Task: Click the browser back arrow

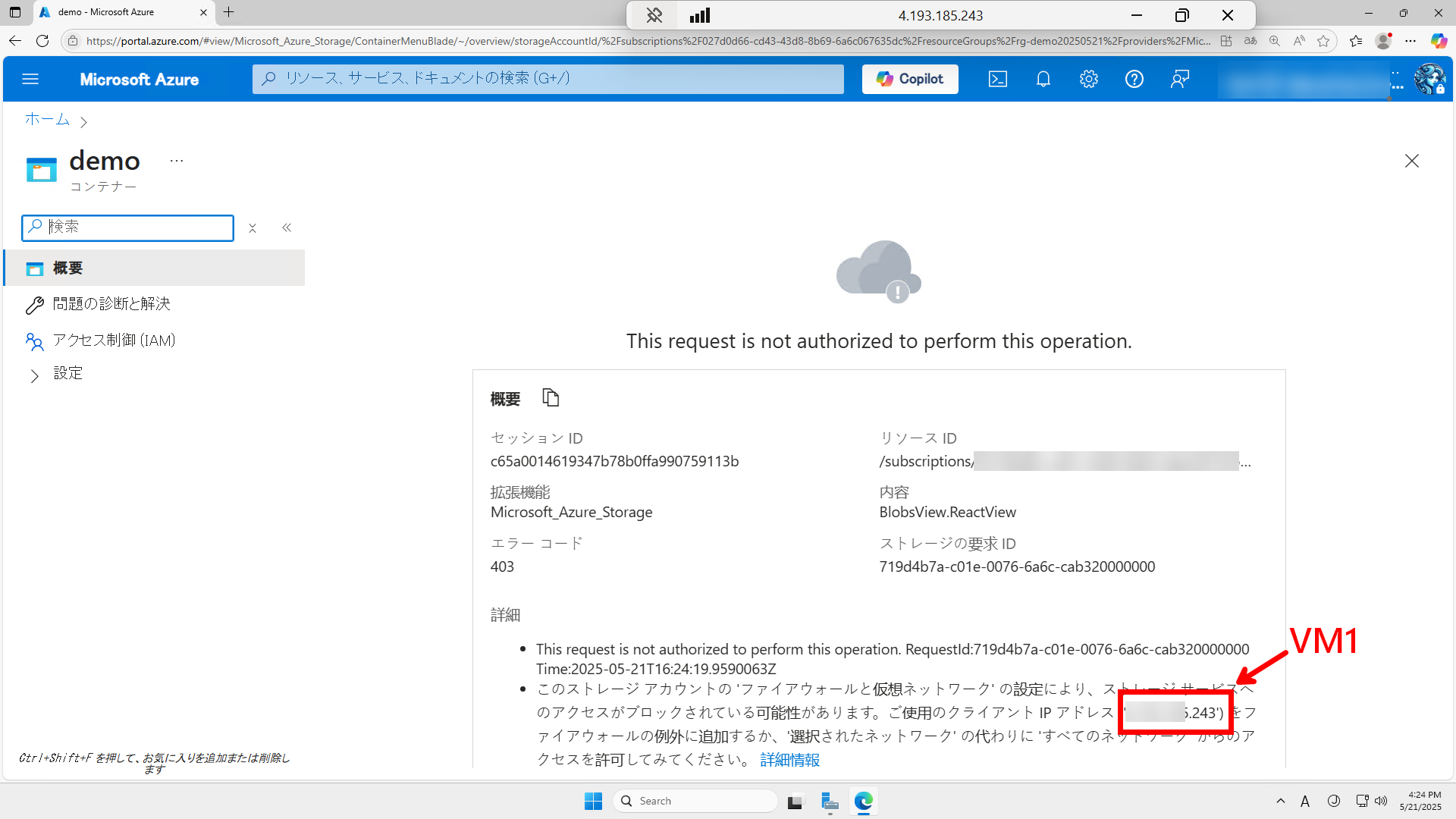Action: [15, 41]
